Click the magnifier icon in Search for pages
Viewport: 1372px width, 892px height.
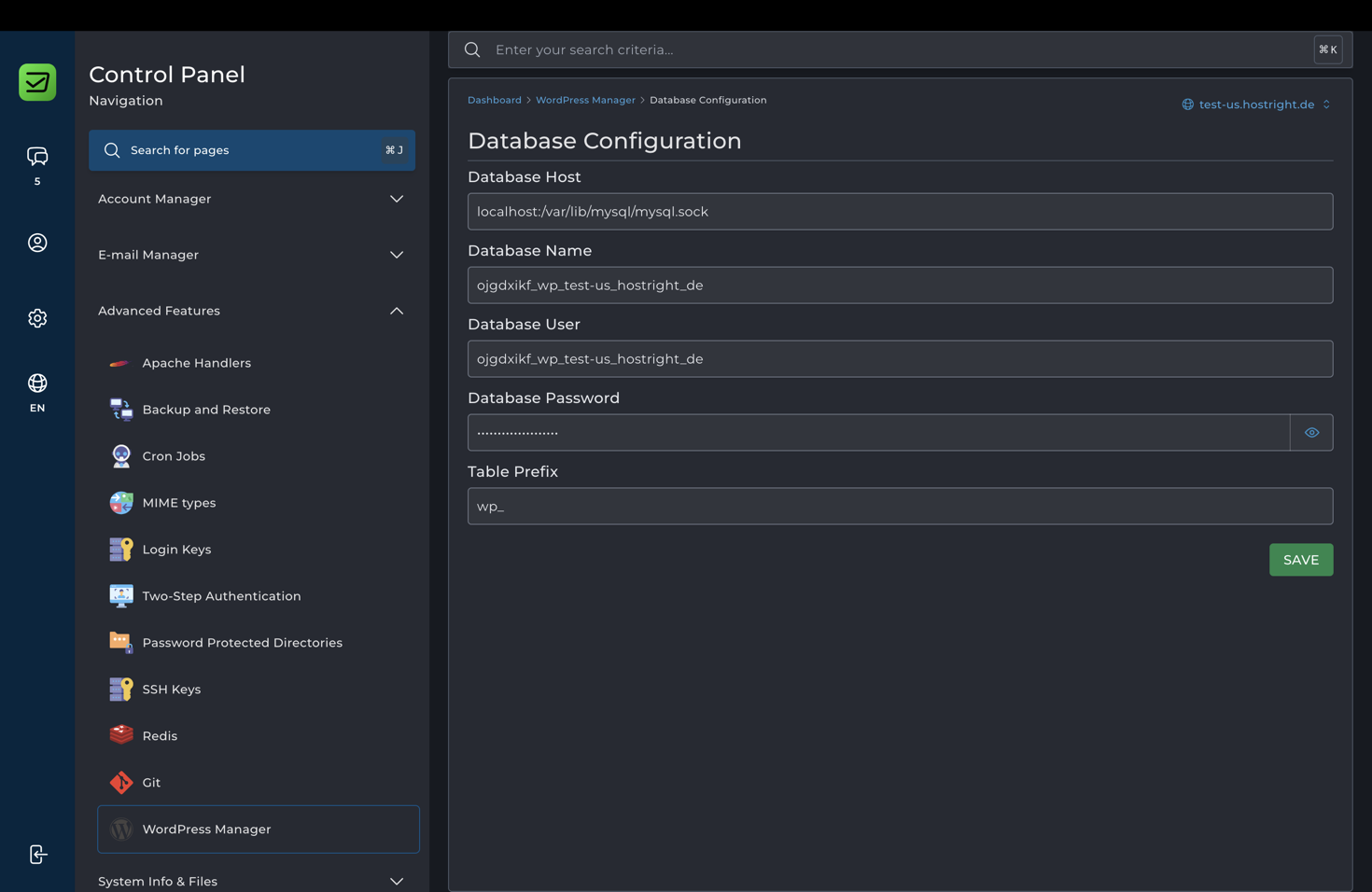112,150
